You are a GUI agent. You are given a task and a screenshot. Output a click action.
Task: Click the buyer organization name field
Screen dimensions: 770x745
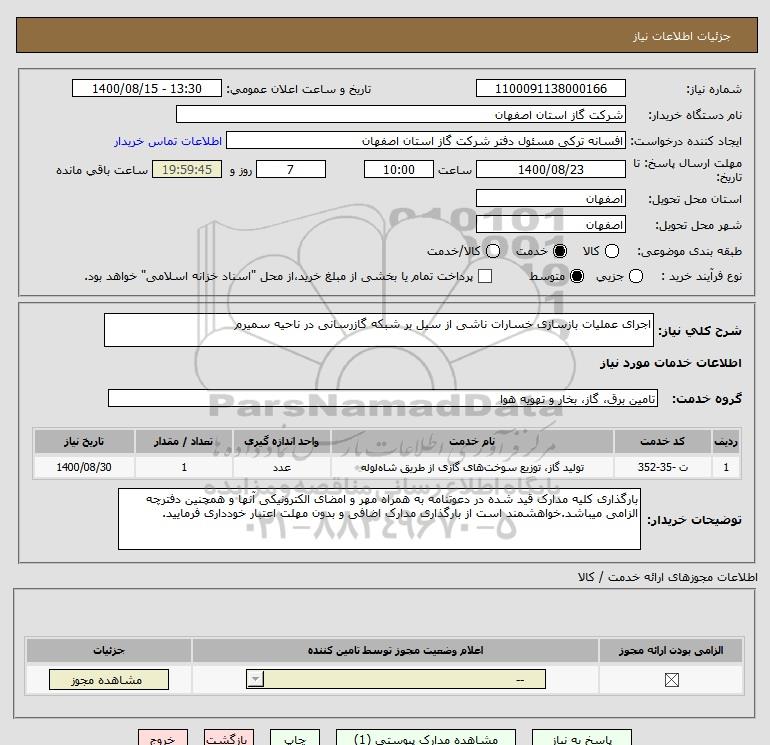coord(401,114)
